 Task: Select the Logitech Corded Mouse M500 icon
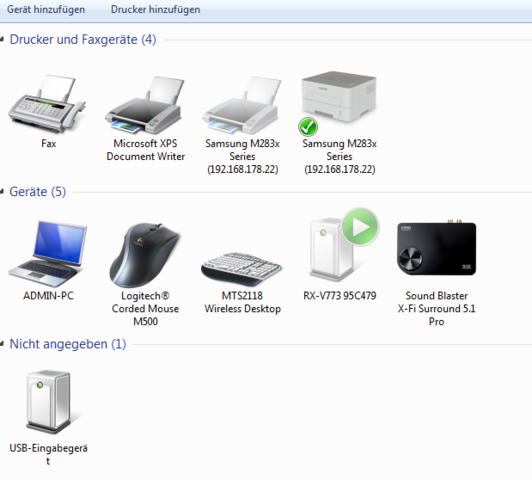point(145,255)
